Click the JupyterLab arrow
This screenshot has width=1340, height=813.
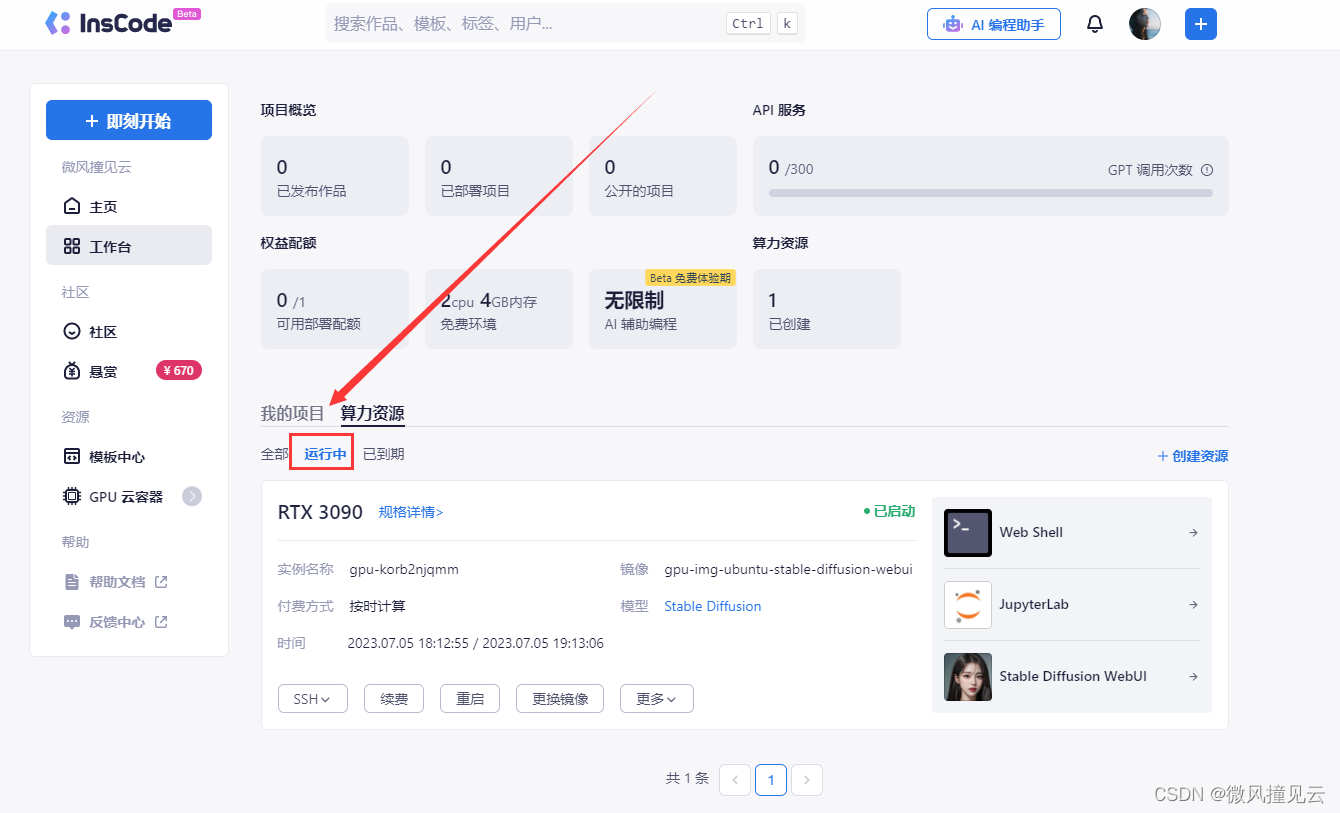click(1193, 605)
